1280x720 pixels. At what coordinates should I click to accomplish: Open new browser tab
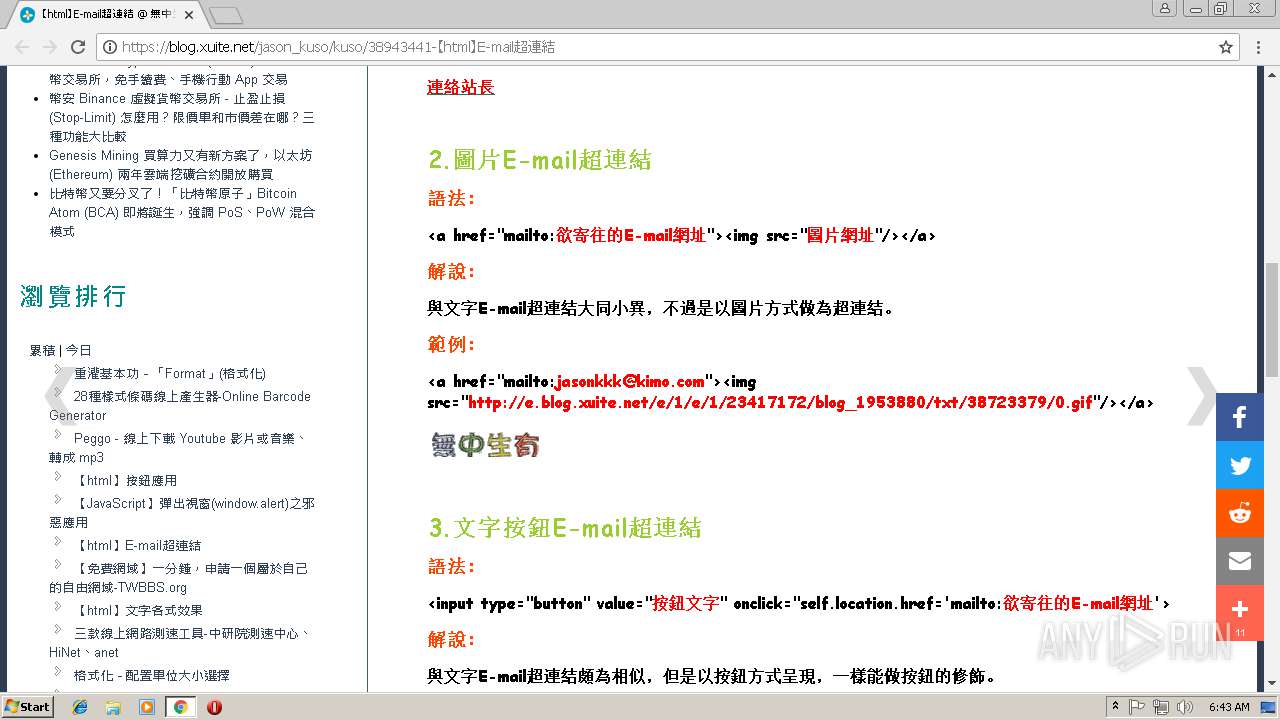(226, 15)
